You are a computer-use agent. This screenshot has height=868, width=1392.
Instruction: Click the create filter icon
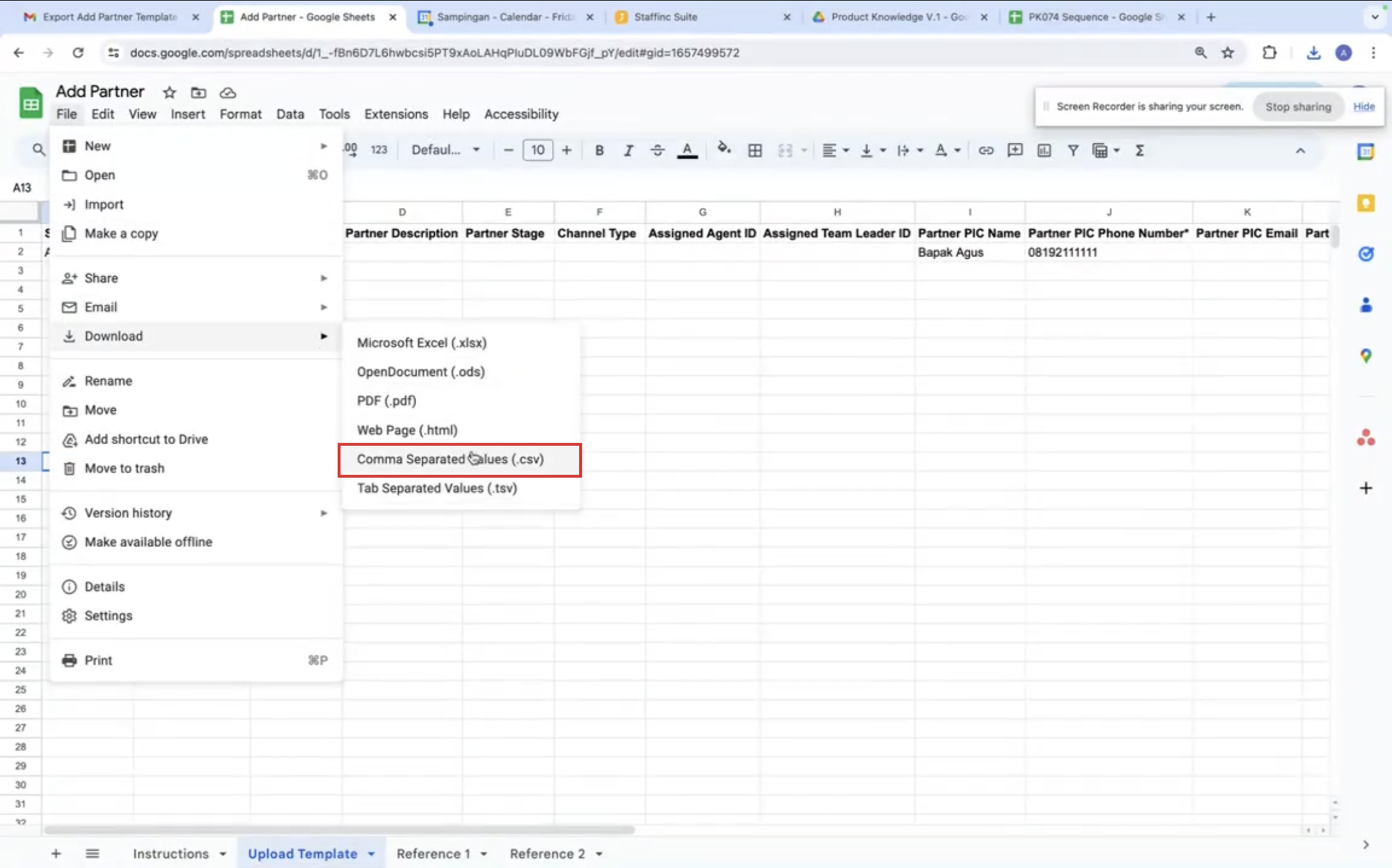coord(1073,150)
